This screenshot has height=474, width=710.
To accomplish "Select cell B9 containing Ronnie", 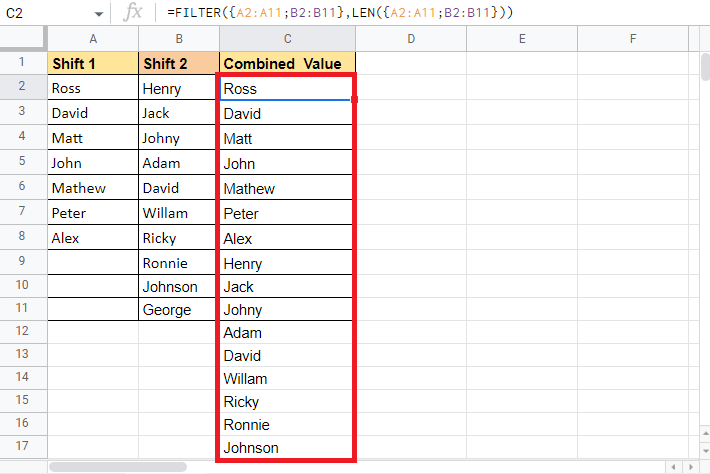I will coord(179,262).
